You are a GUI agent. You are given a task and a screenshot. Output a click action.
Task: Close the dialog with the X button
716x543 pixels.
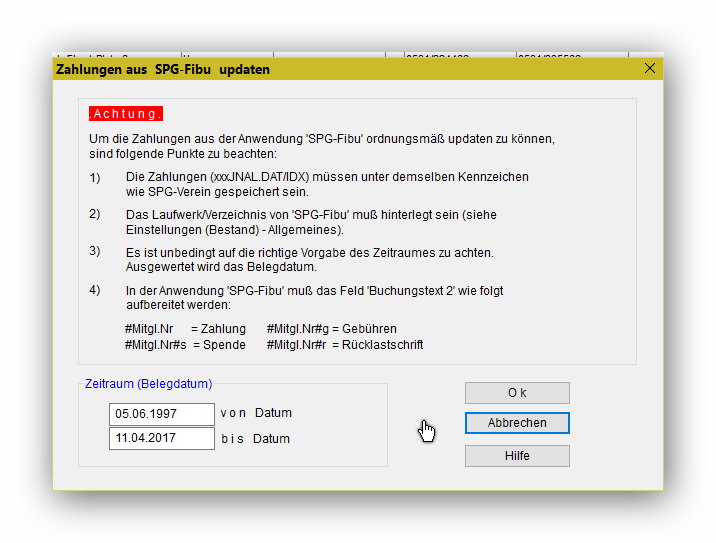(650, 69)
